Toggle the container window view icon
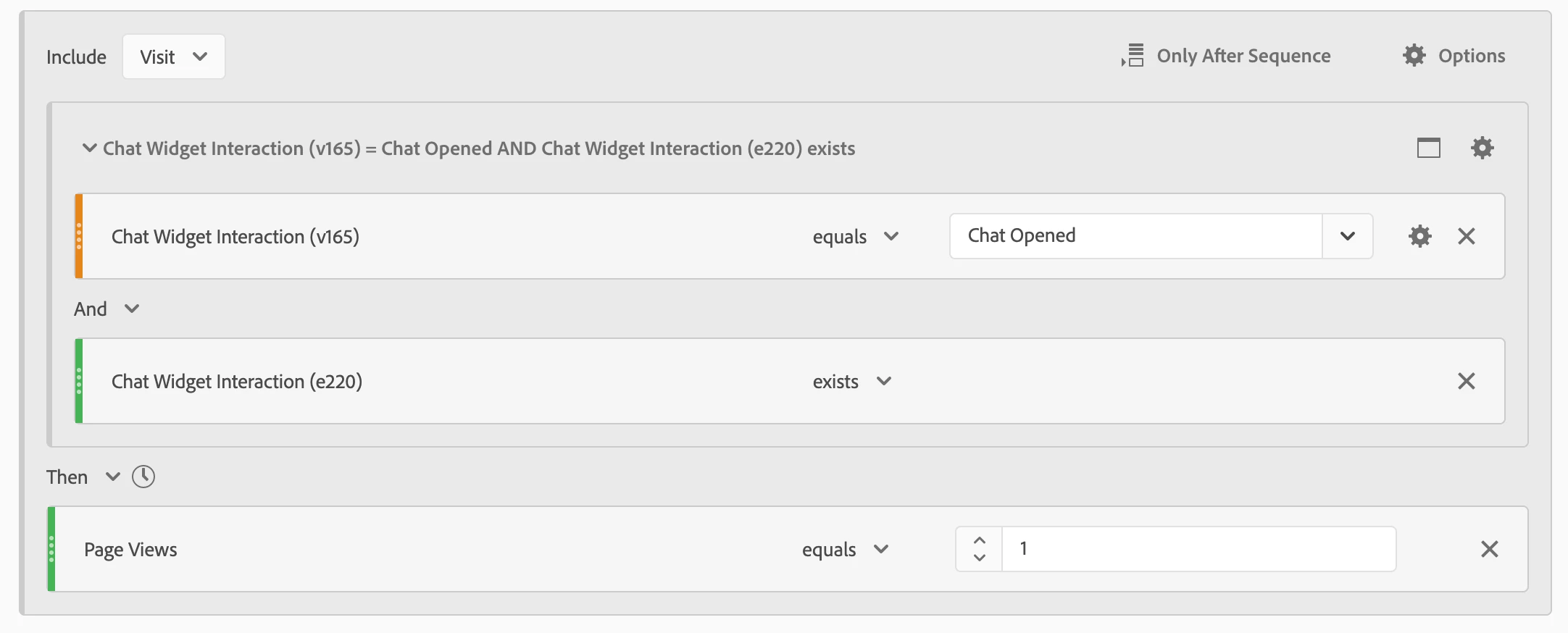This screenshot has width=1568, height=633. [1428, 148]
